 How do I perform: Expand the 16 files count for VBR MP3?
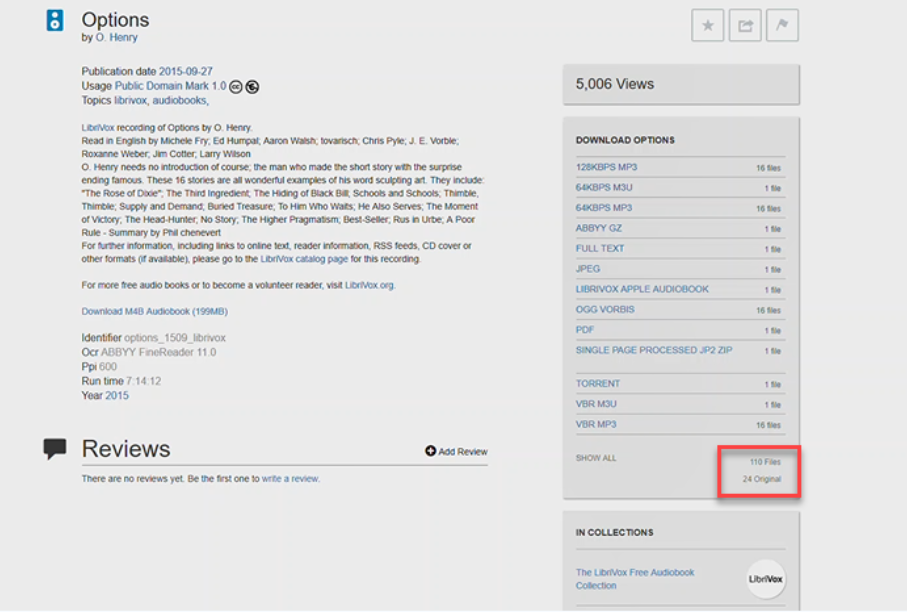[768, 425]
